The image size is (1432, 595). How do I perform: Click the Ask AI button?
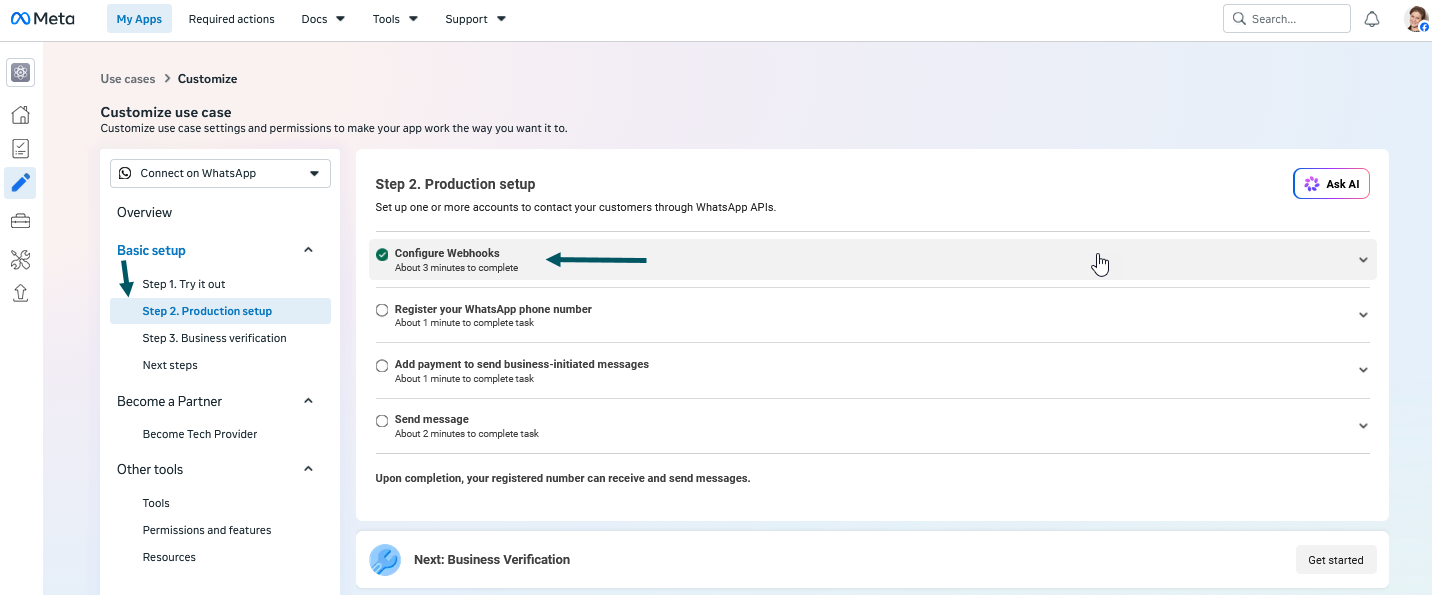click(x=1331, y=184)
